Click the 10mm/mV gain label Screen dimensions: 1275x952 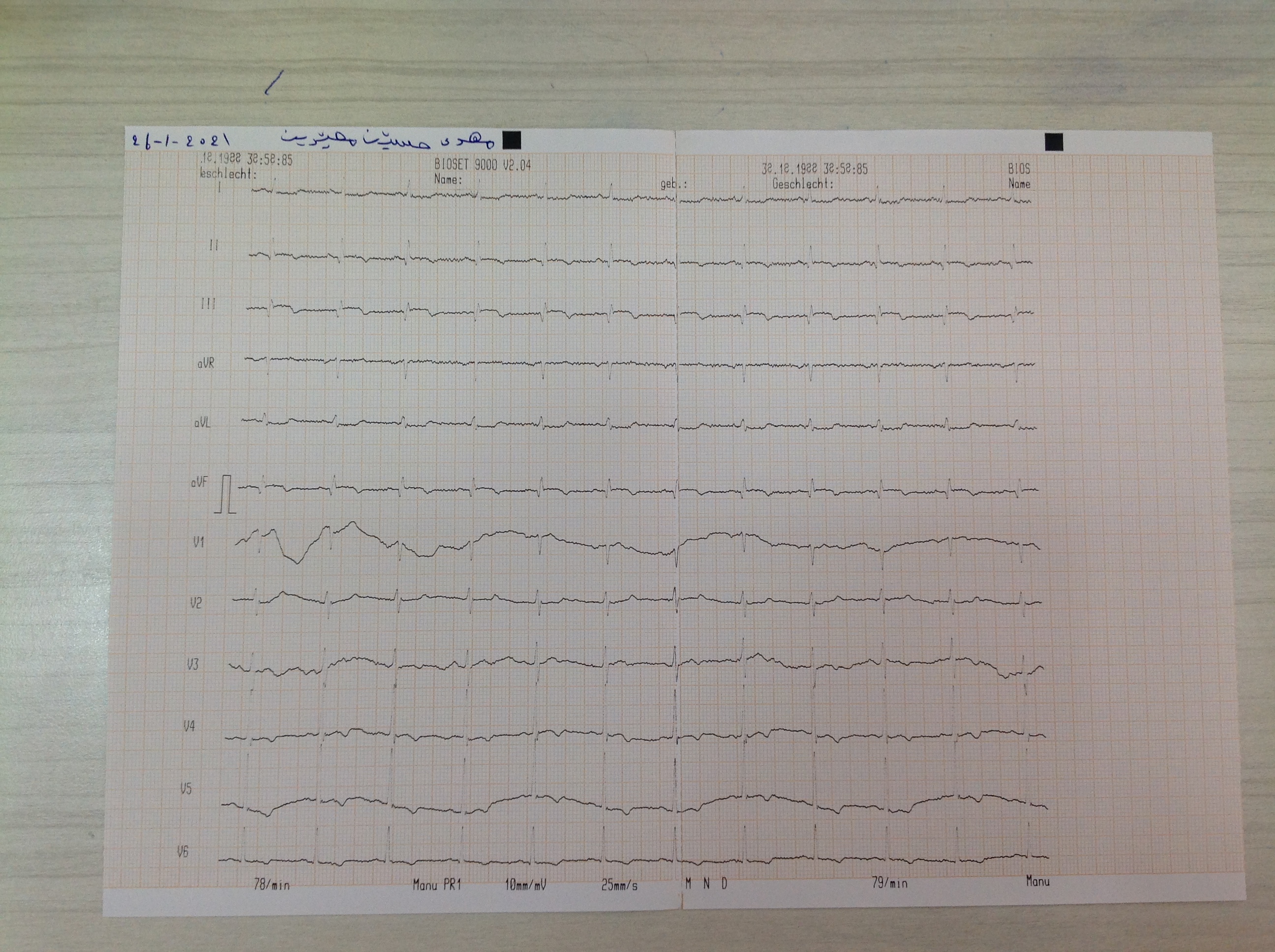point(525,885)
